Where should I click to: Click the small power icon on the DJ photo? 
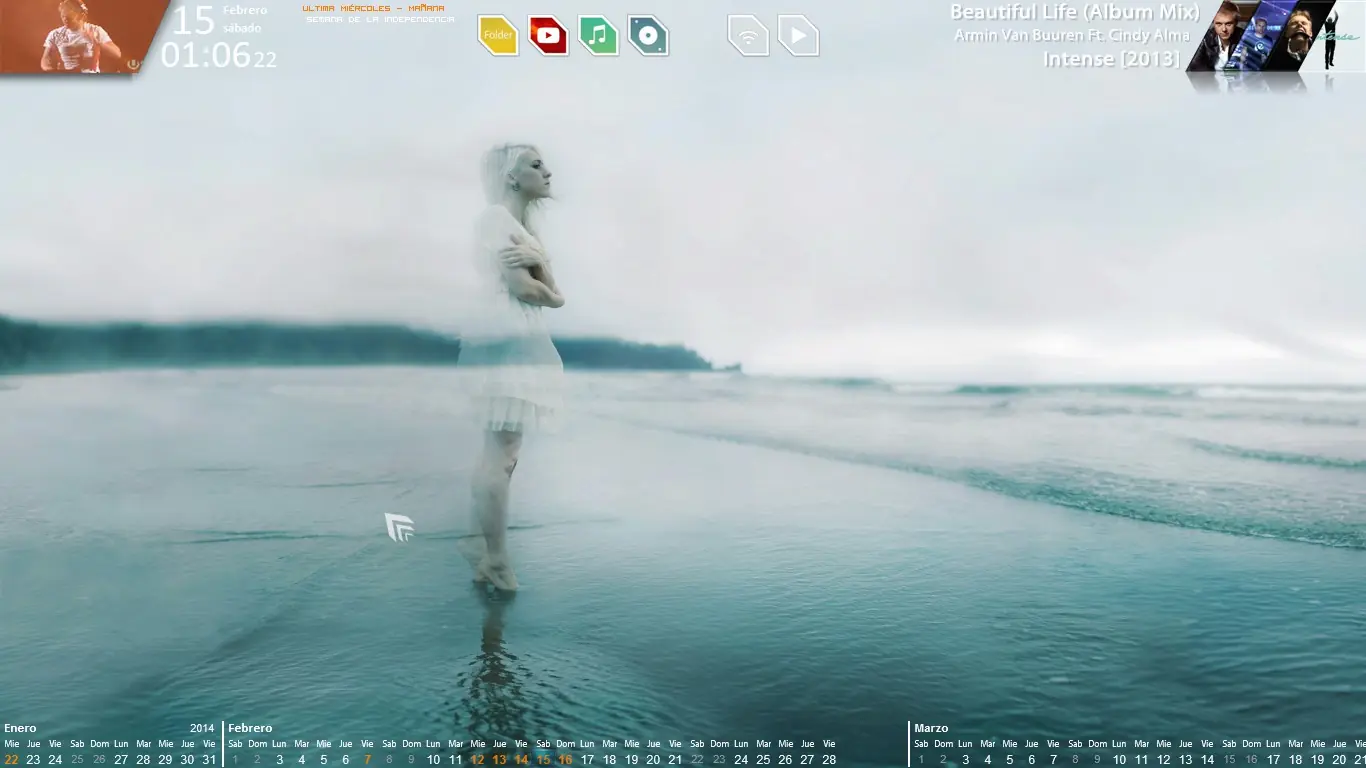tap(135, 64)
